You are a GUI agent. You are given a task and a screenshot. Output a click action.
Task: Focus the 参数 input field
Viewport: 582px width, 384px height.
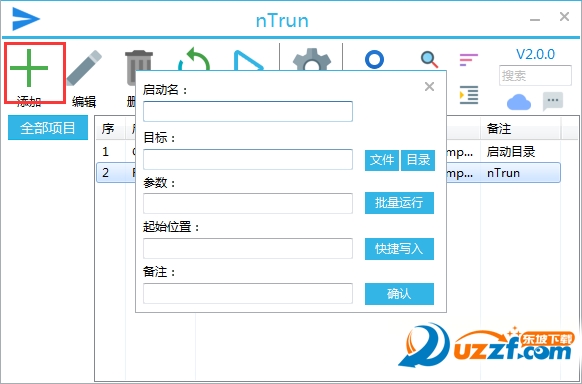(x=248, y=203)
